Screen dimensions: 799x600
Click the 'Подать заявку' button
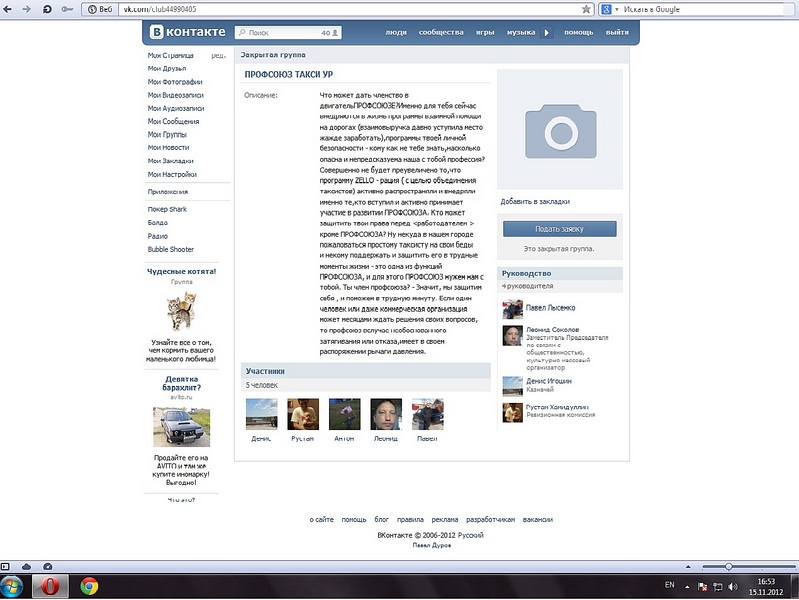[x=560, y=229]
